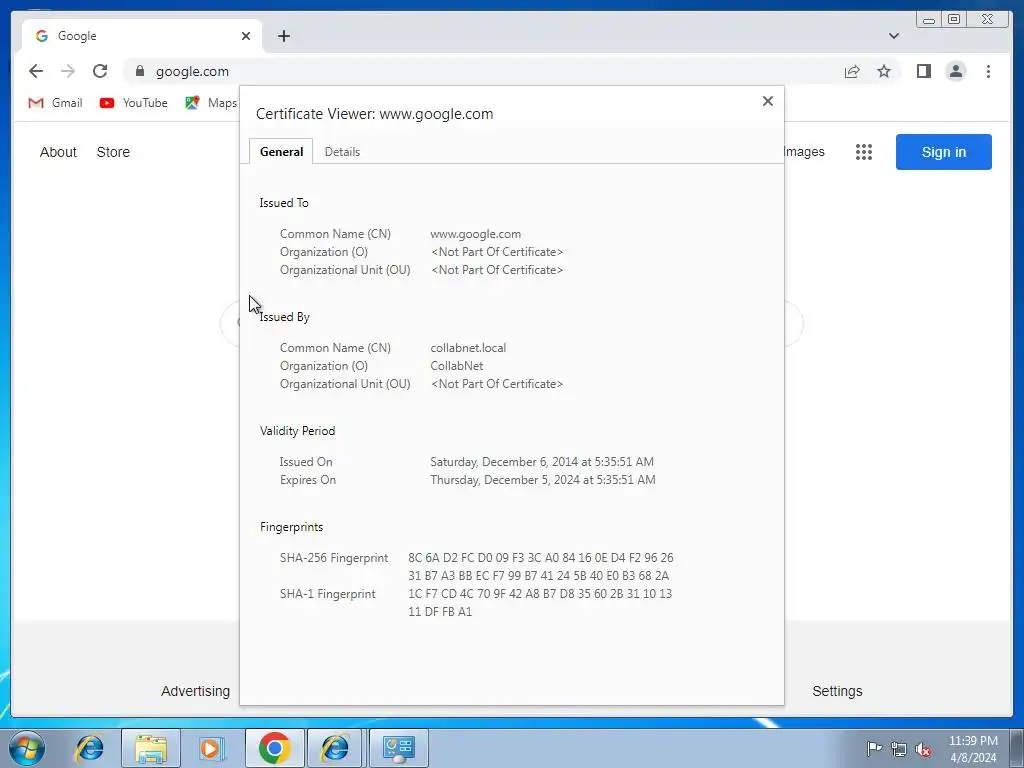
Task: Close the Google tab
Action: pos(246,36)
